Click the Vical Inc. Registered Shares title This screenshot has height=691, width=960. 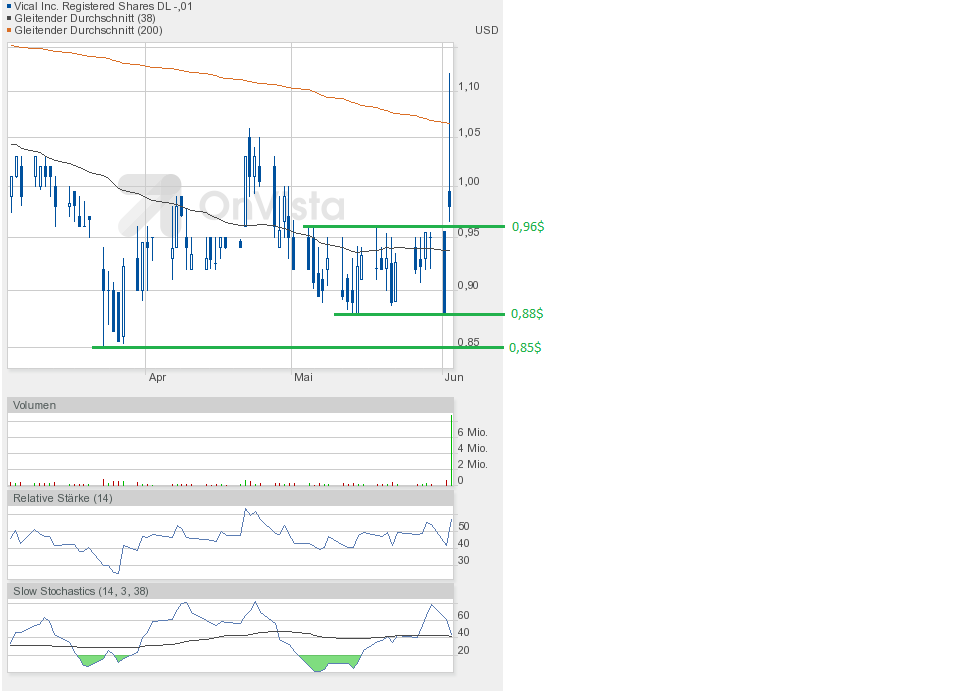coord(104,6)
